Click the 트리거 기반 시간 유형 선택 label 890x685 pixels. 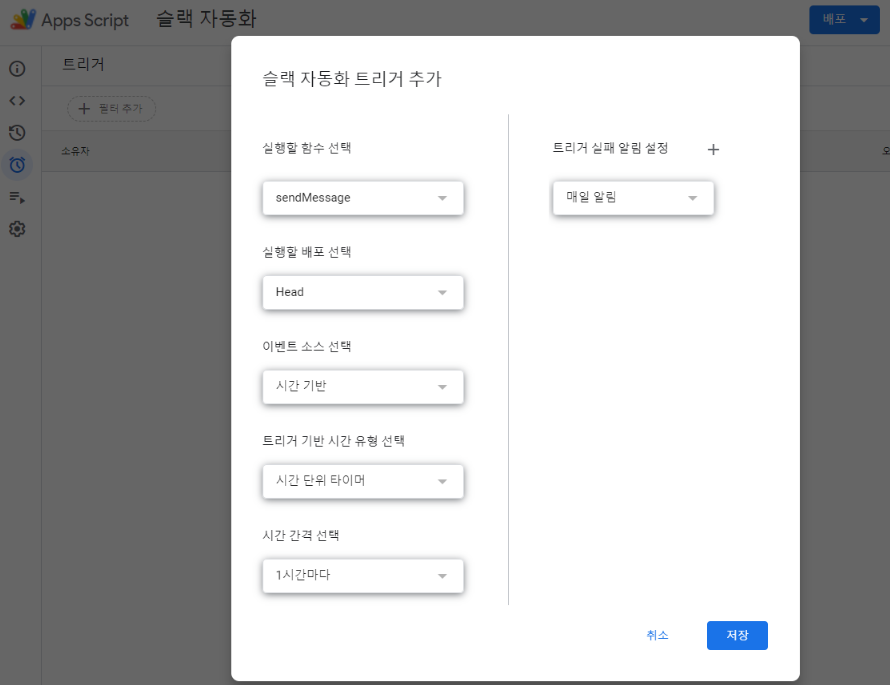[333, 441]
